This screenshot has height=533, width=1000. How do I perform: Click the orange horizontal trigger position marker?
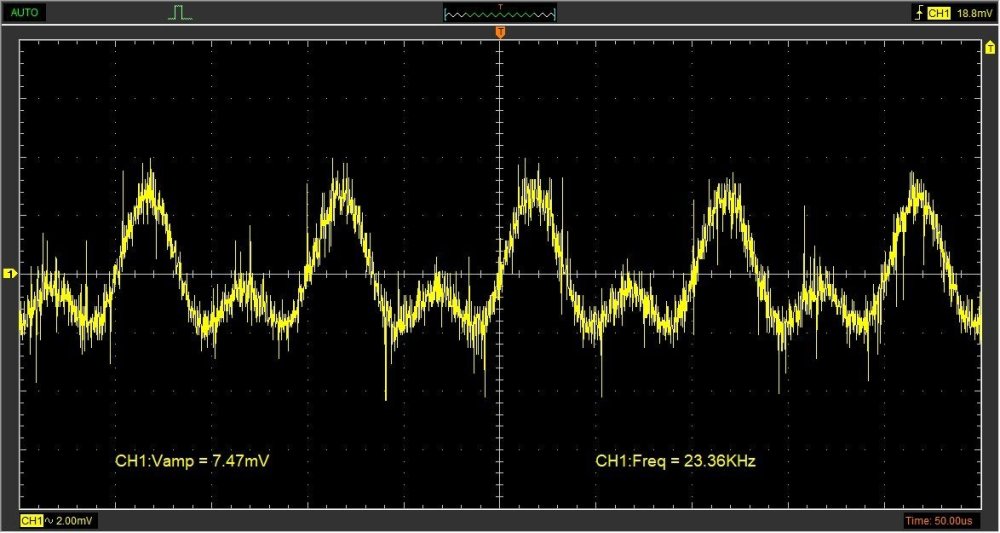pyautogui.click(x=500, y=35)
